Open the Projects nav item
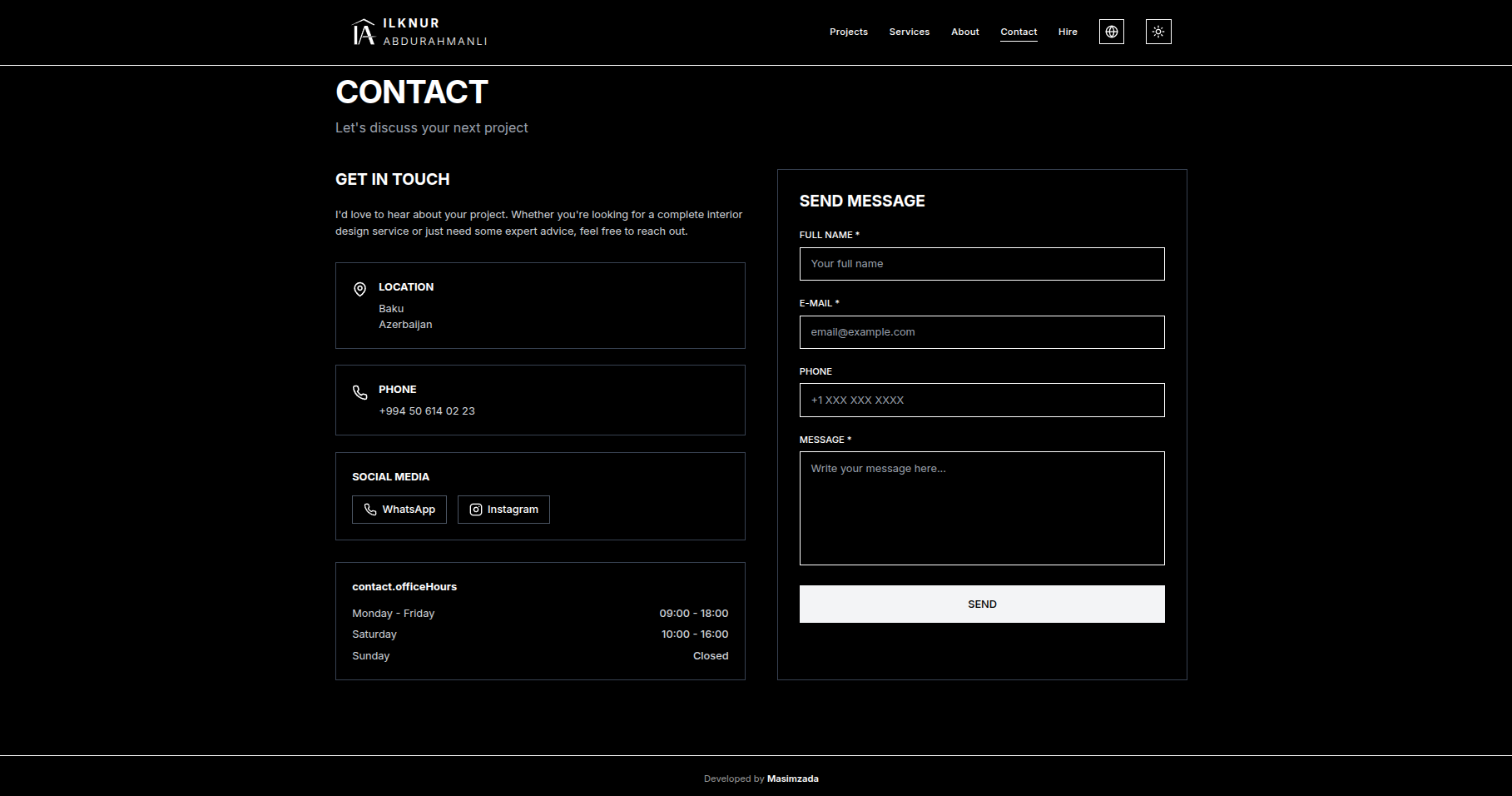 tap(848, 32)
